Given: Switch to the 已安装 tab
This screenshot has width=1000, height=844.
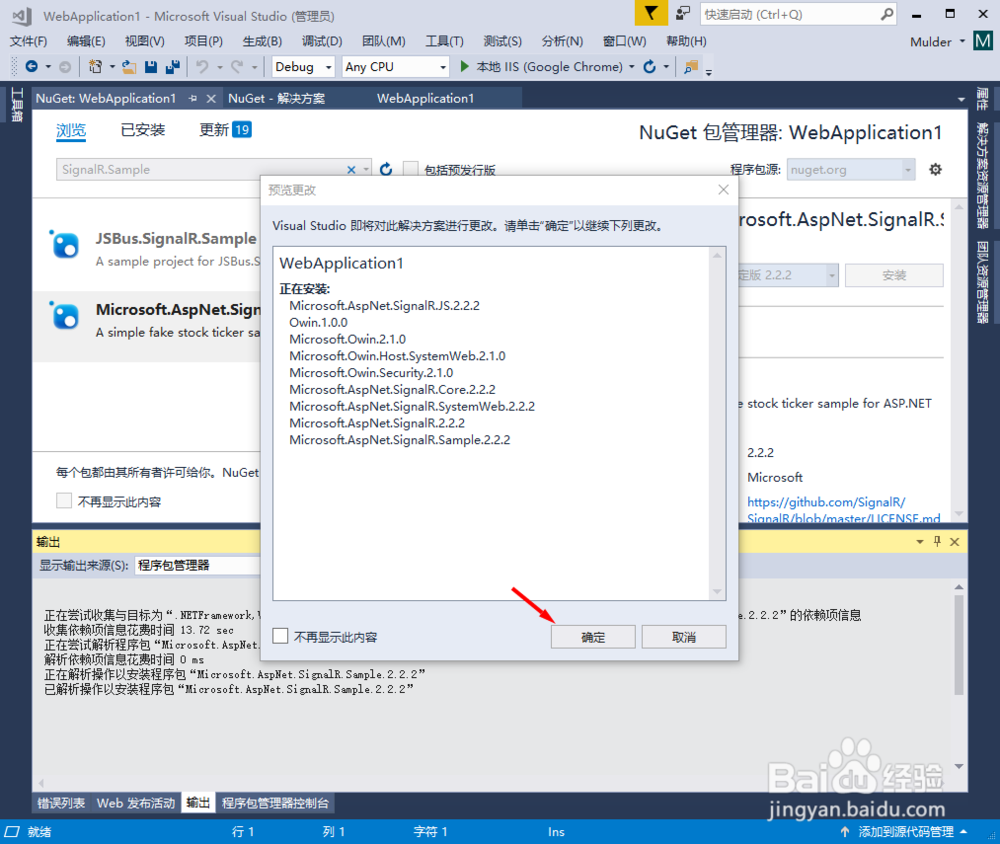Looking at the screenshot, I should pyautogui.click(x=142, y=130).
